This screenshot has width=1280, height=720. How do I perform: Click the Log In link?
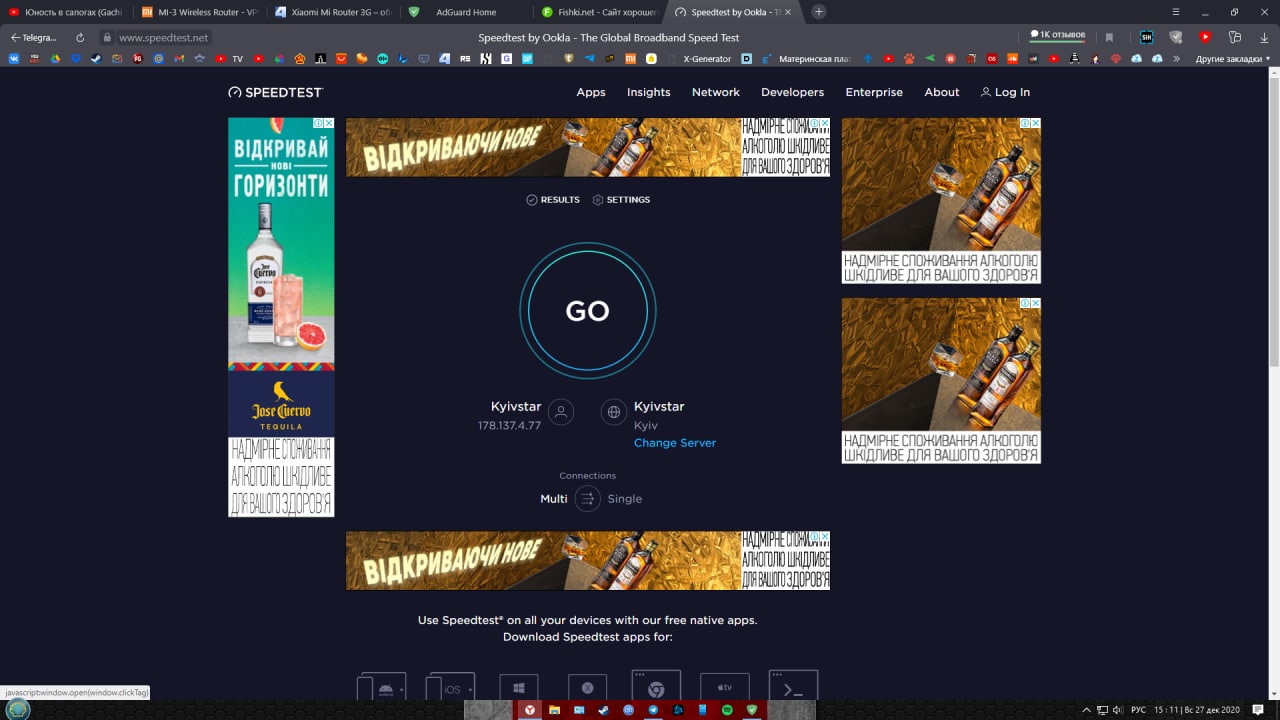1005,92
